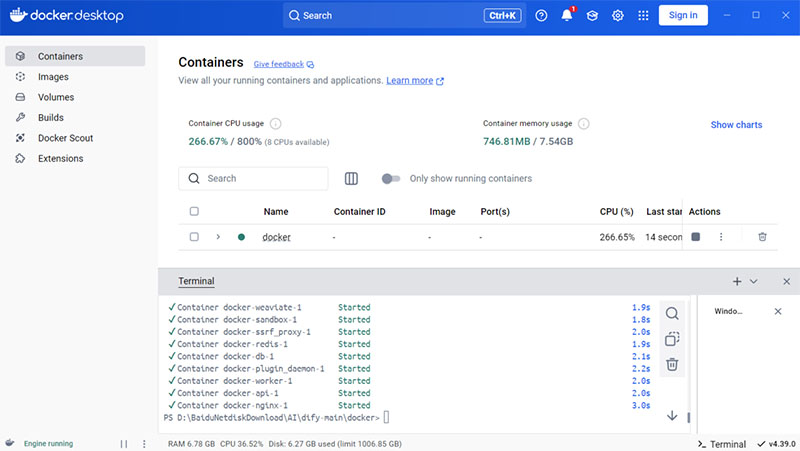The height and width of the screenshot is (451, 800).
Task: Click the RAM 6.78 GB status
Action: 191,444
